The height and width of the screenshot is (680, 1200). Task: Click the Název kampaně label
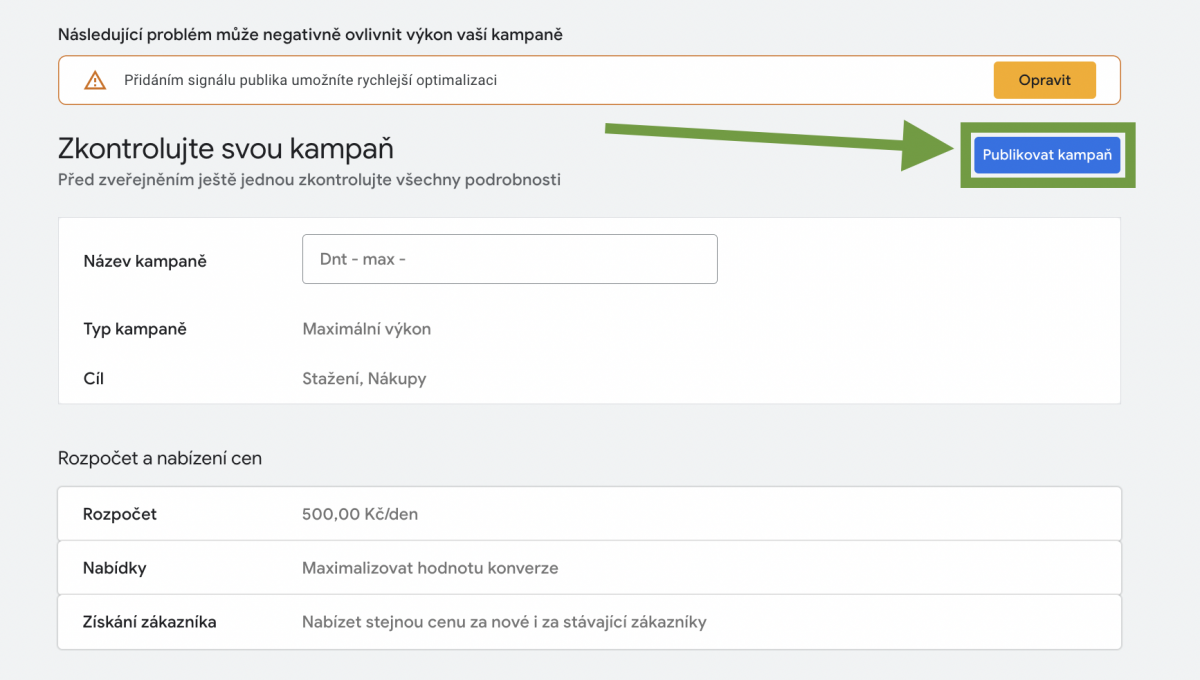pos(145,261)
